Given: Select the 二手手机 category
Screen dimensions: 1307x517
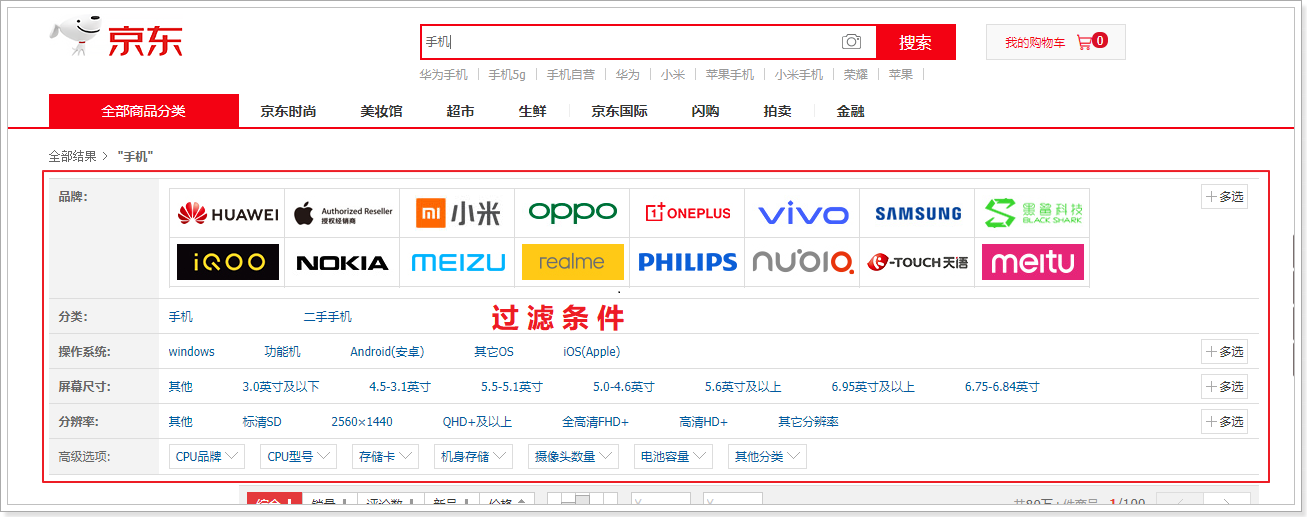Looking at the screenshot, I should 328,317.
